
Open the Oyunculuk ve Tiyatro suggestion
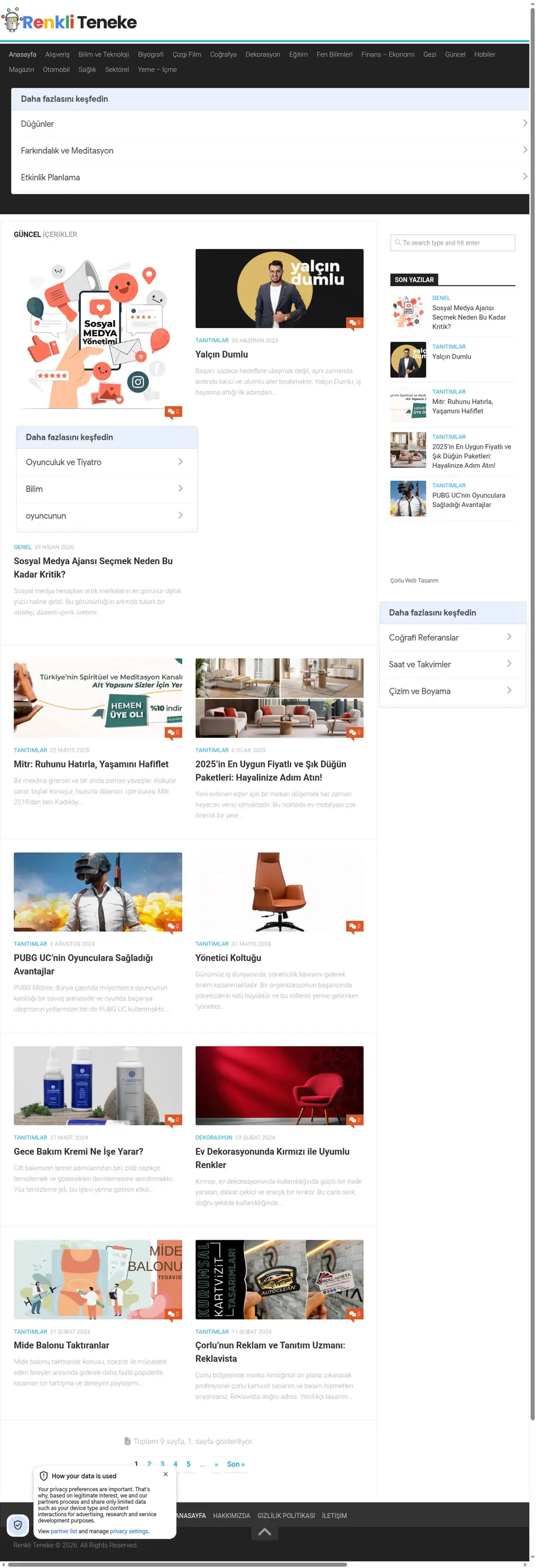click(107, 462)
